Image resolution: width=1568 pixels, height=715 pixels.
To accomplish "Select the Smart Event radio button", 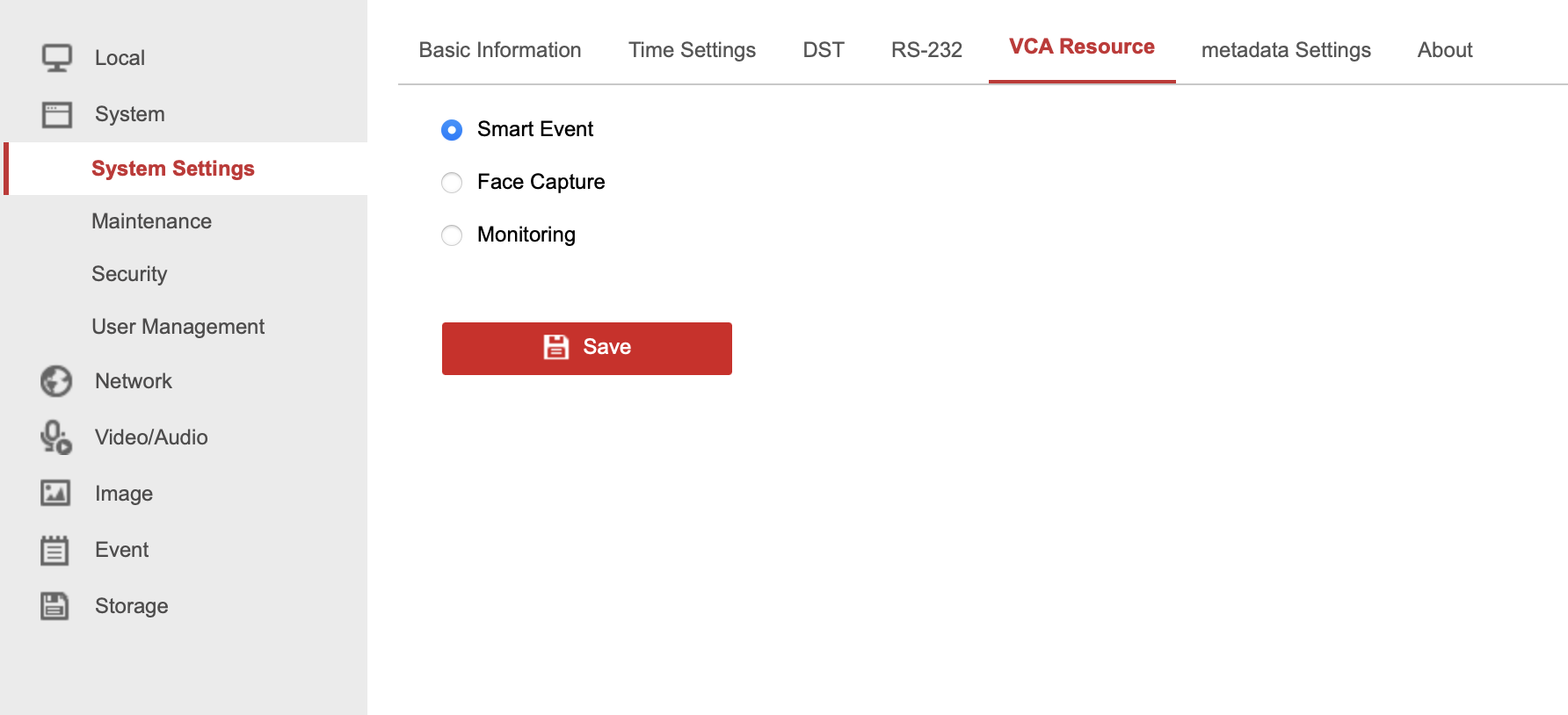I will 452,130.
